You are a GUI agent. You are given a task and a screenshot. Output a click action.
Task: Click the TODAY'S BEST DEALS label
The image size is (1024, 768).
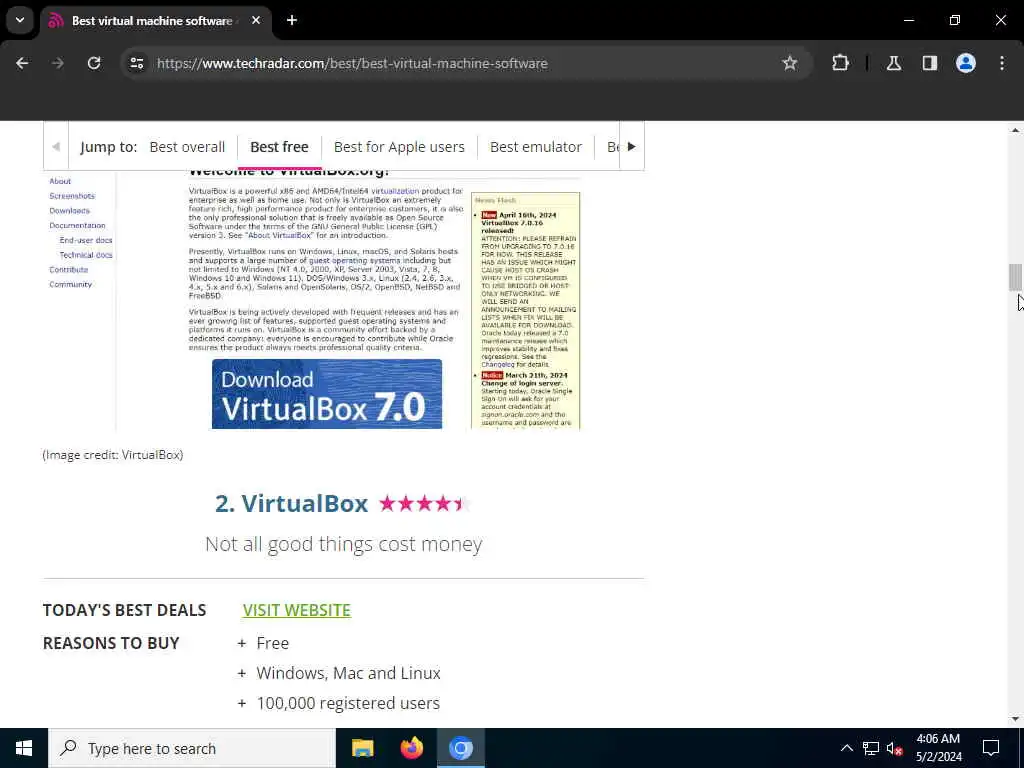click(124, 610)
